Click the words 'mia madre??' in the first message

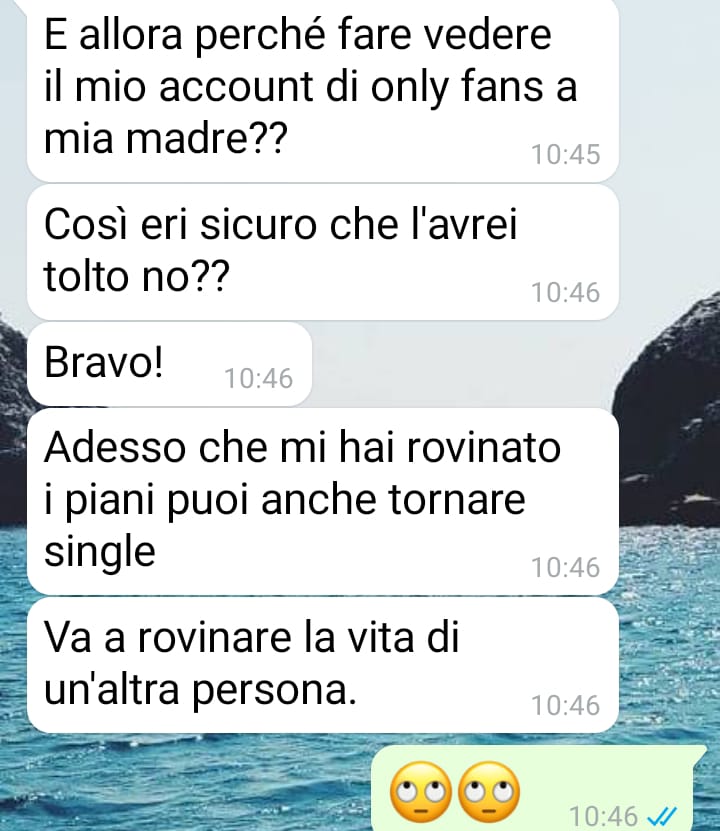pos(165,137)
